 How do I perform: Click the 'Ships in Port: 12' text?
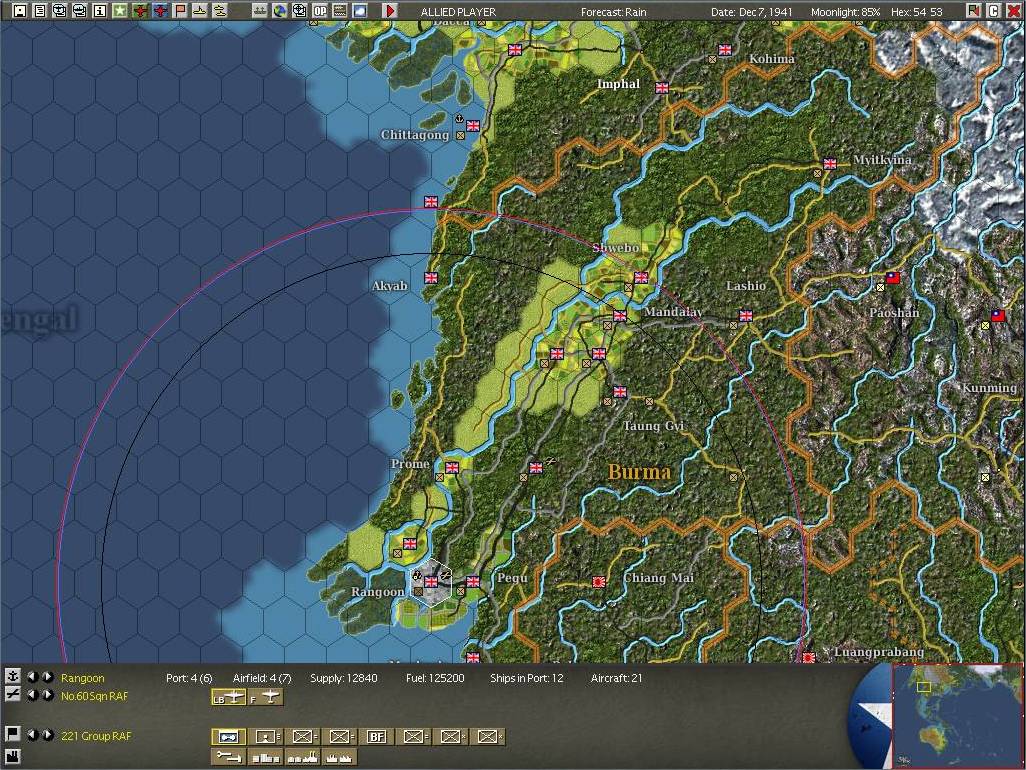(527, 678)
